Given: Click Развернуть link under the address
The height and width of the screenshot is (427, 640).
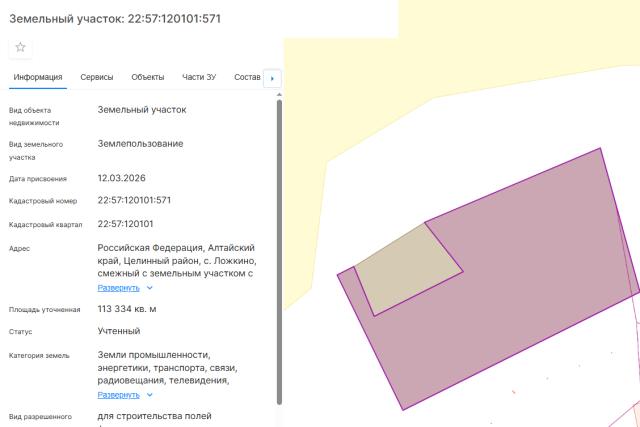Looking at the screenshot, I should coord(119,287).
